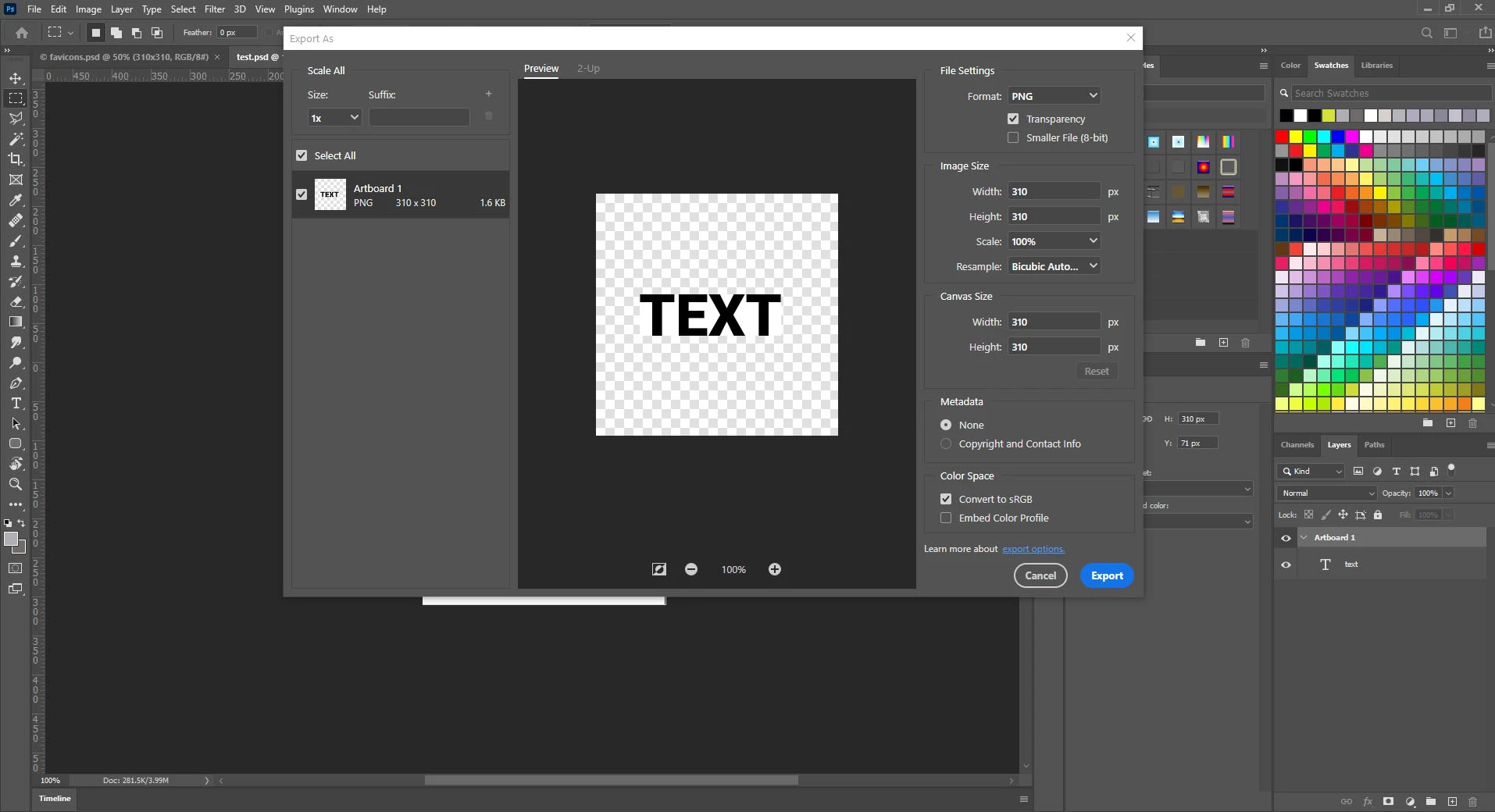Select the Move tool
This screenshot has height=812, width=1495.
pyautogui.click(x=16, y=78)
